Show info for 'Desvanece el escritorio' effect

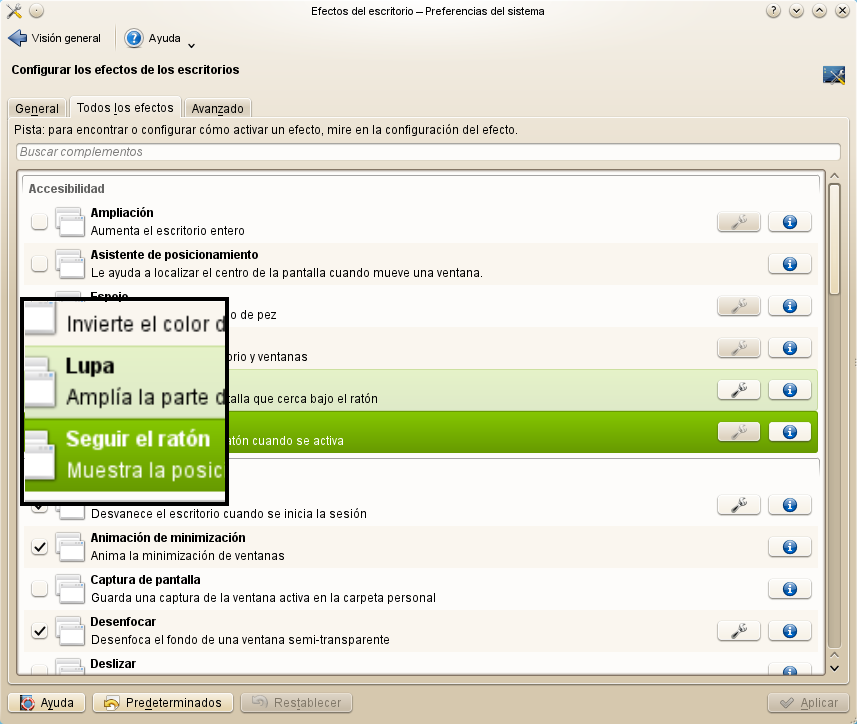789,505
